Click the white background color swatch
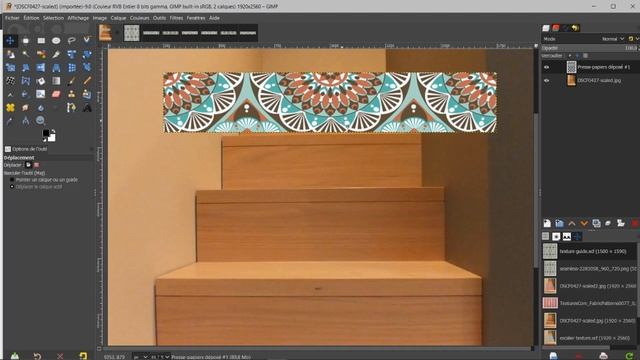 tap(52, 138)
